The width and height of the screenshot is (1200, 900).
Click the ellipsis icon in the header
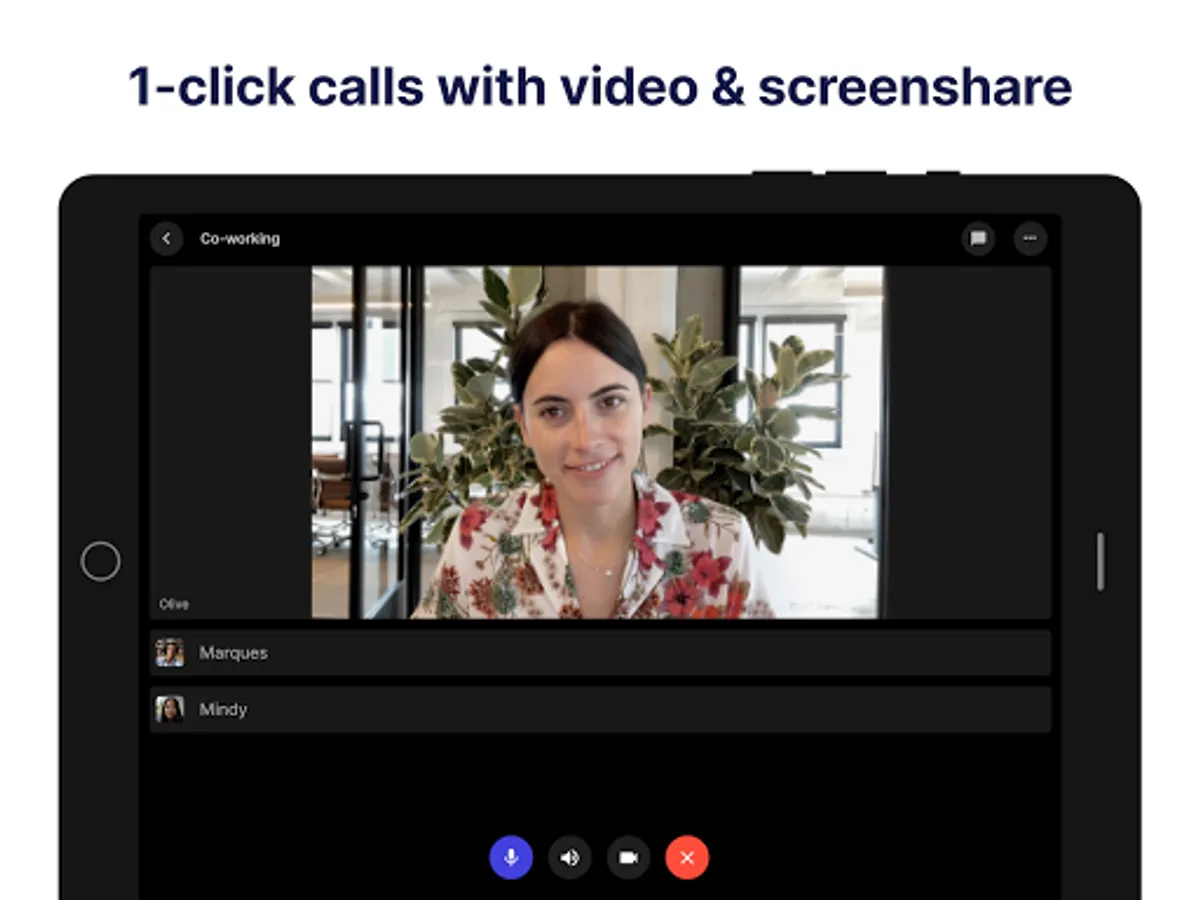[x=1030, y=239]
